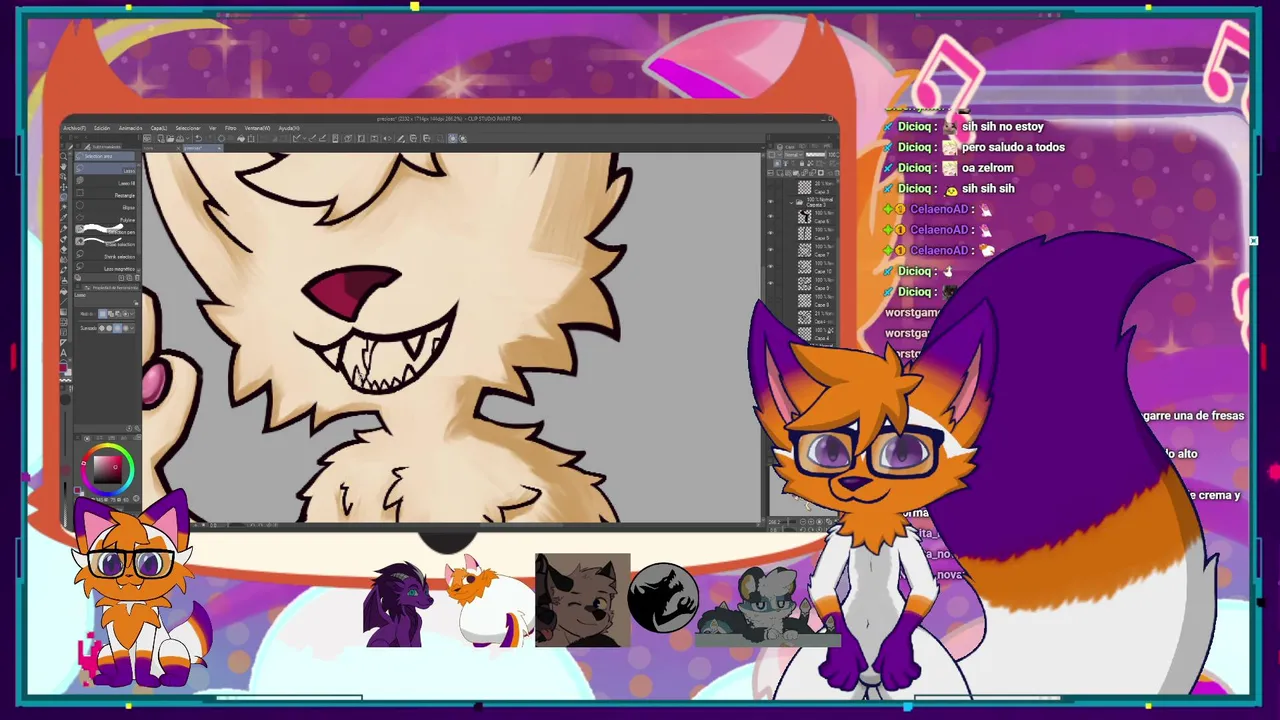The height and width of the screenshot is (720, 1280).
Task: Select the Auto select wand tool
Action: click(64, 207)
